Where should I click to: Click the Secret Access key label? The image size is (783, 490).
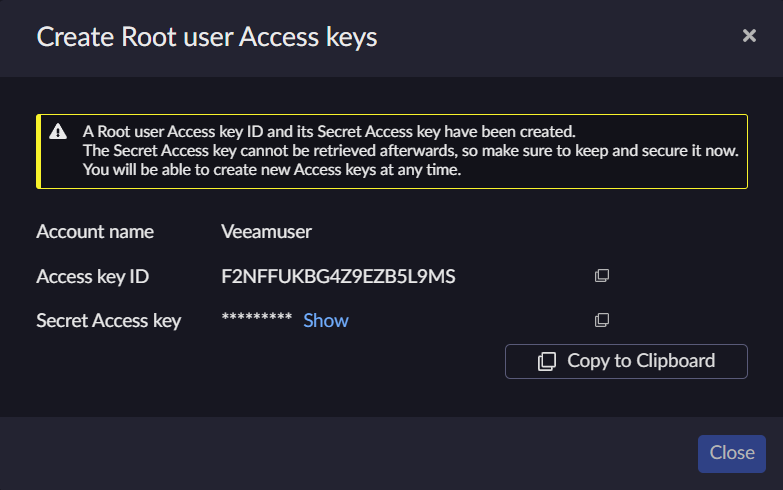108,321
